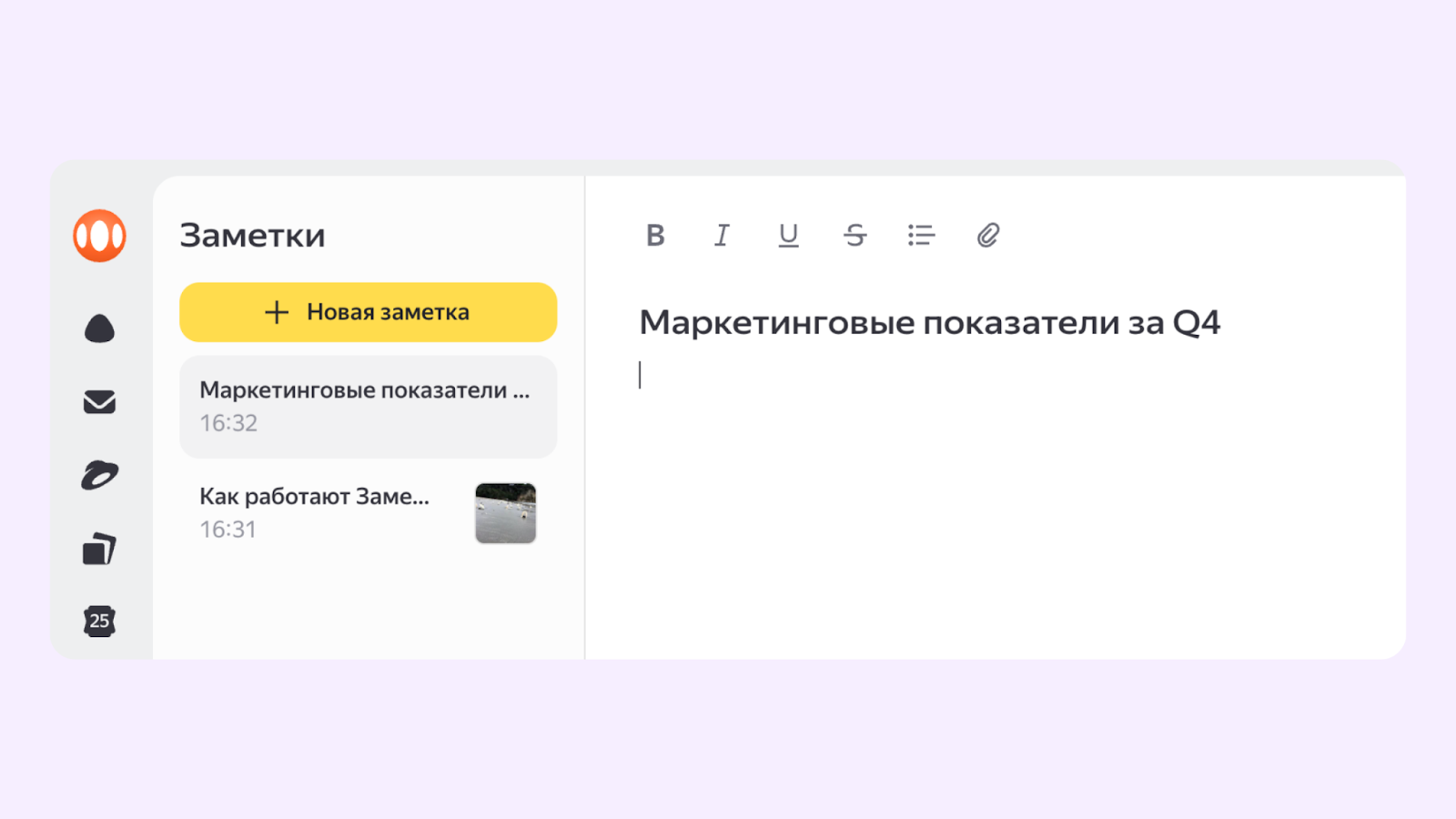Toggle bold formatting

(x=654, y=235)
